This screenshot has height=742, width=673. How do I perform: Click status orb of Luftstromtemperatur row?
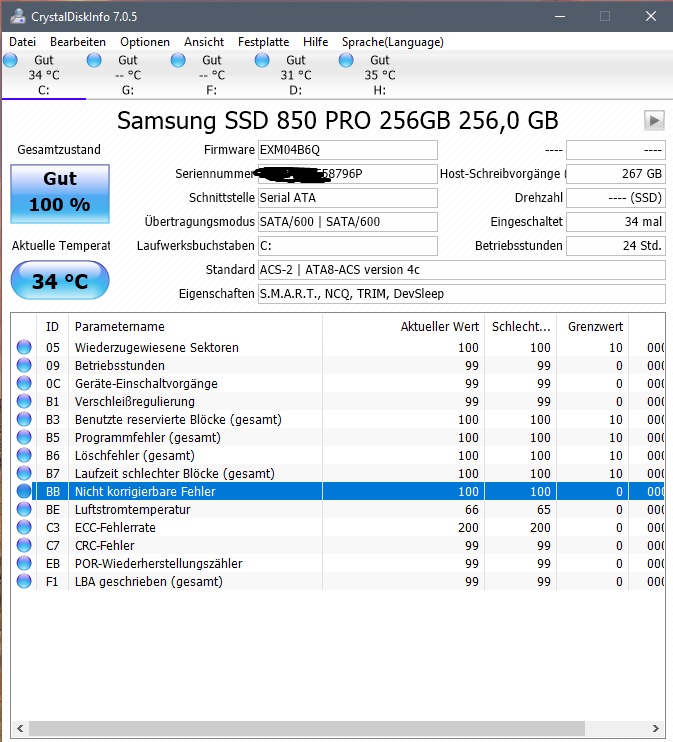point(24,509)
